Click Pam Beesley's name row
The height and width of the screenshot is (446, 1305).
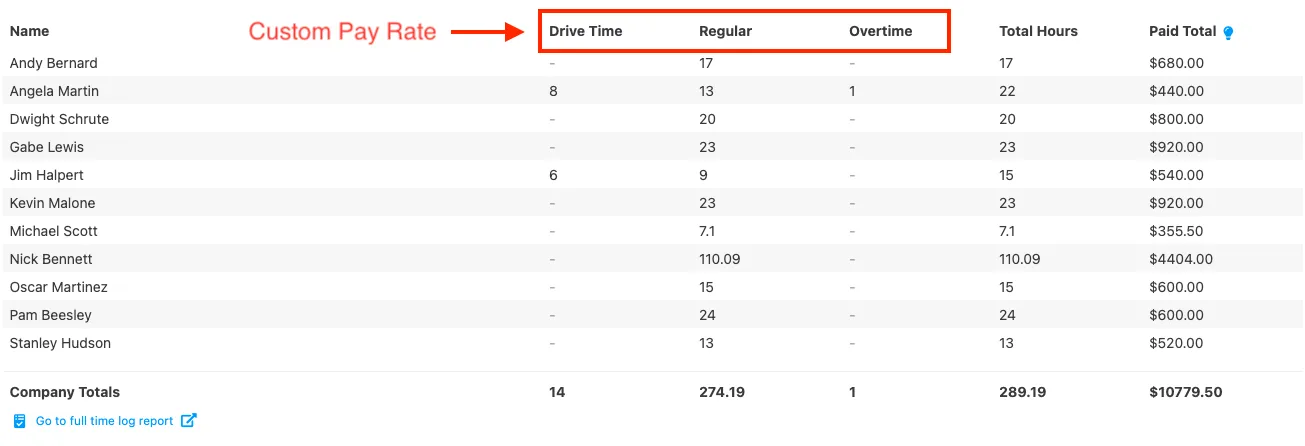coord(50,315)
